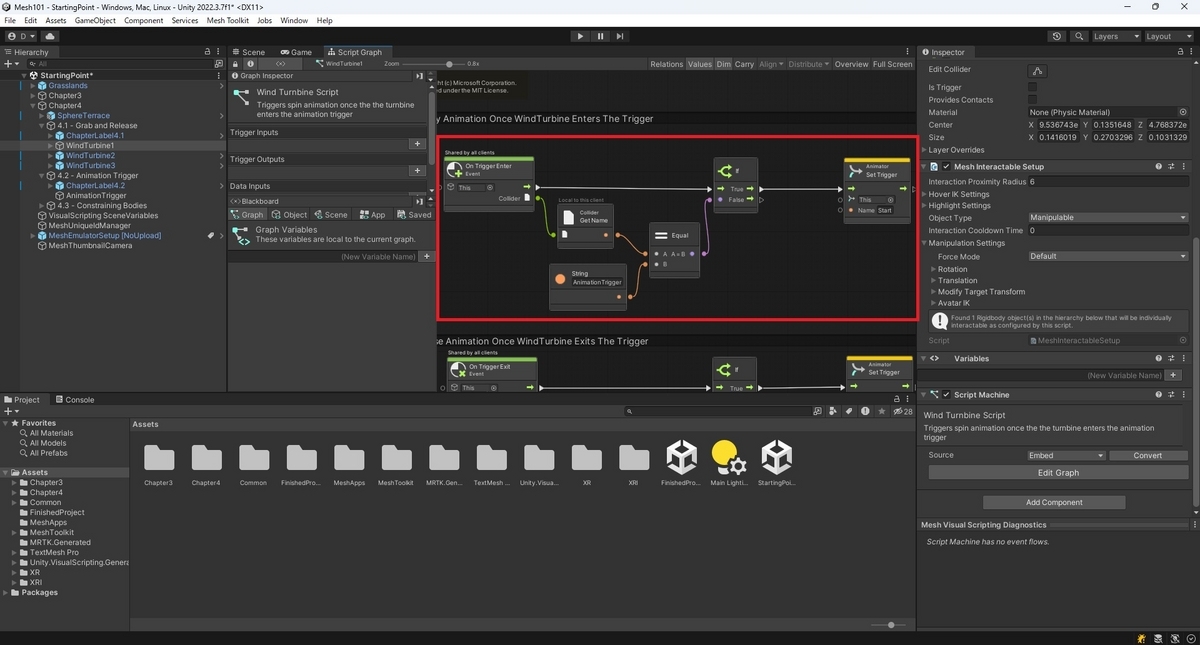Switch to the Game tab
Screen dimensions: 1200x645
point(296,52)
